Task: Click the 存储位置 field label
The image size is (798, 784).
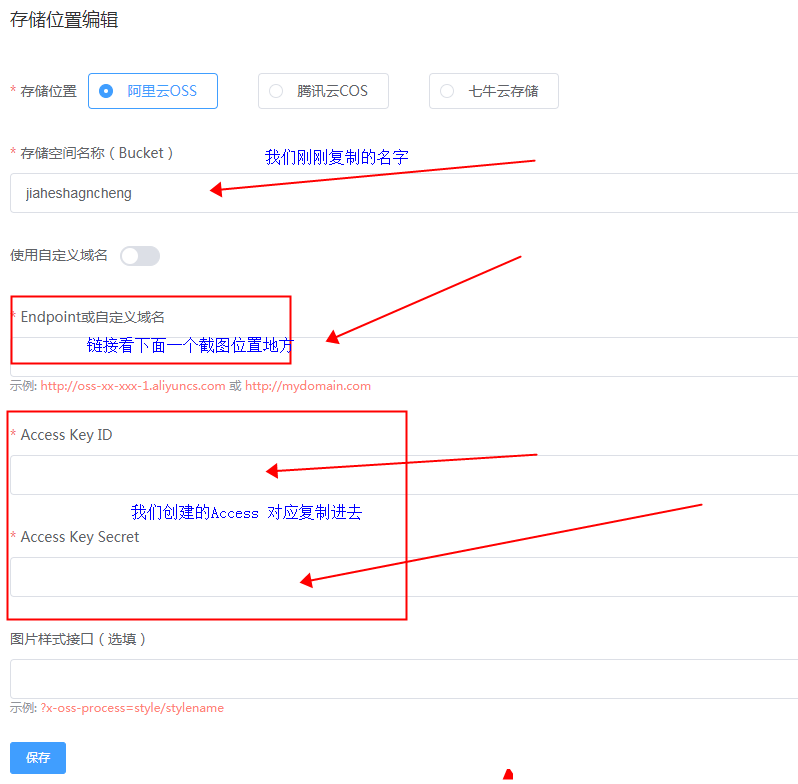Action: [x=49, y=91]
